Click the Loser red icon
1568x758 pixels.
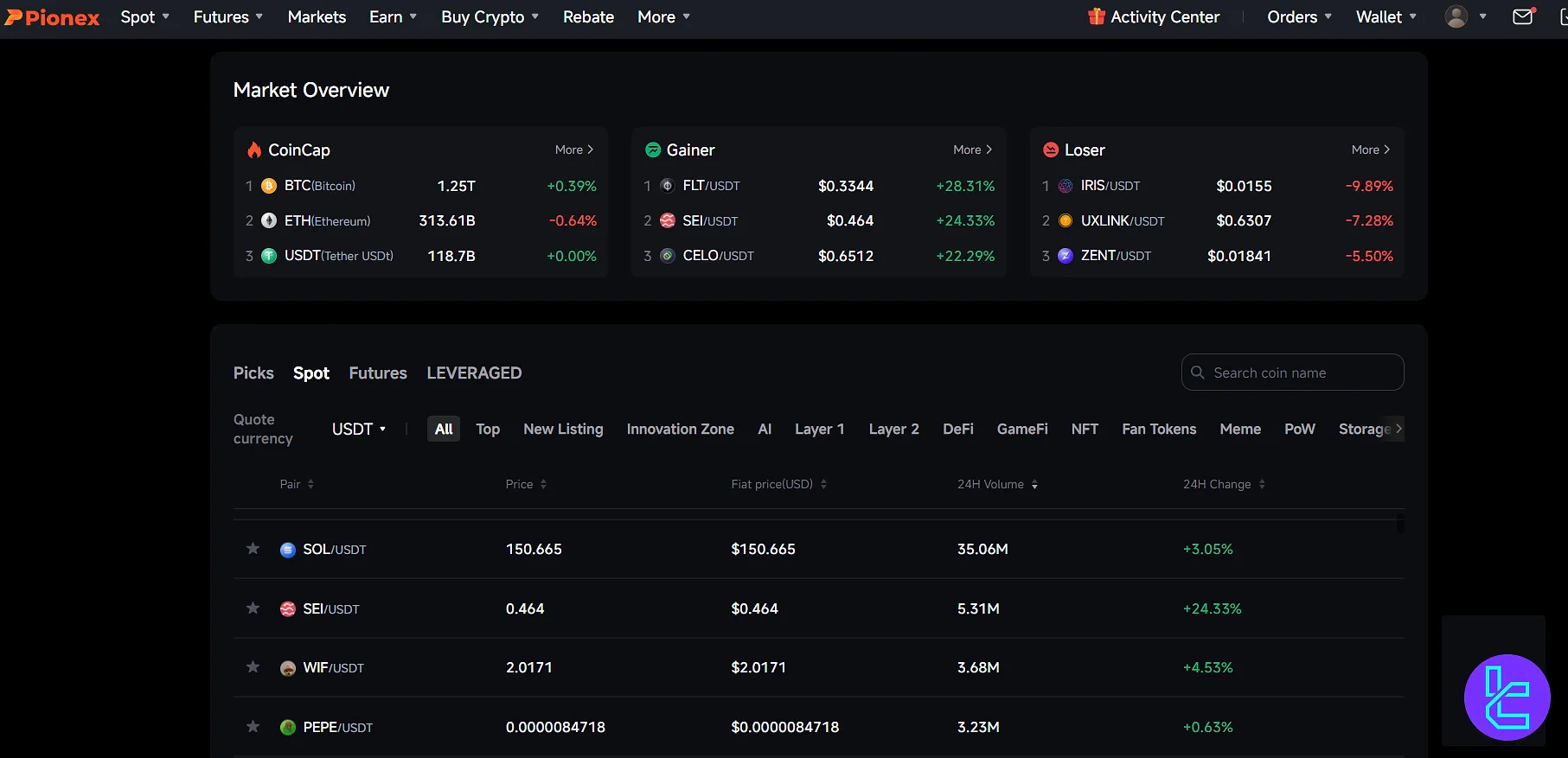(1051, 150)
